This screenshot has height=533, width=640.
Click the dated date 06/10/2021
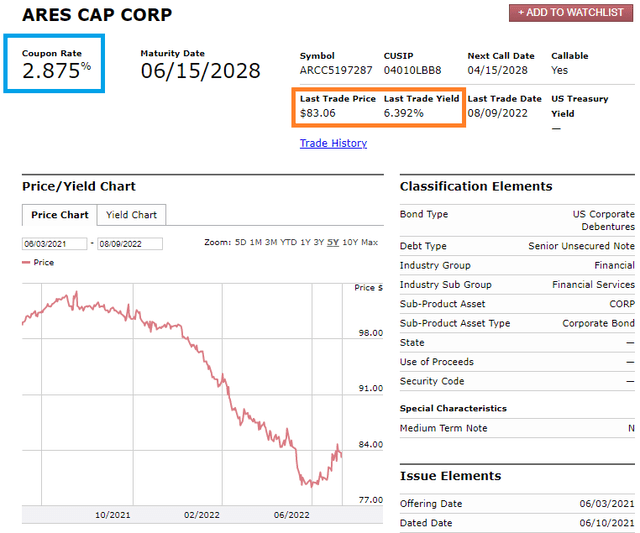pyautogui.click(x=607, y=523)
